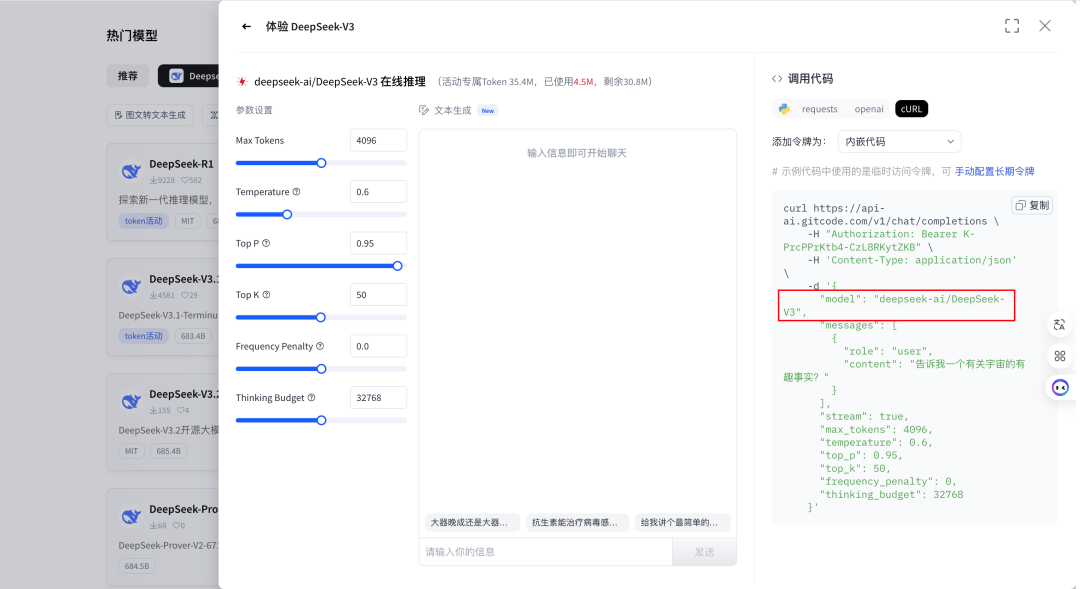1080x589 pixels.
Task: Click the DeepSeek-V3.2 whale icon
Action: pos(131,400)
